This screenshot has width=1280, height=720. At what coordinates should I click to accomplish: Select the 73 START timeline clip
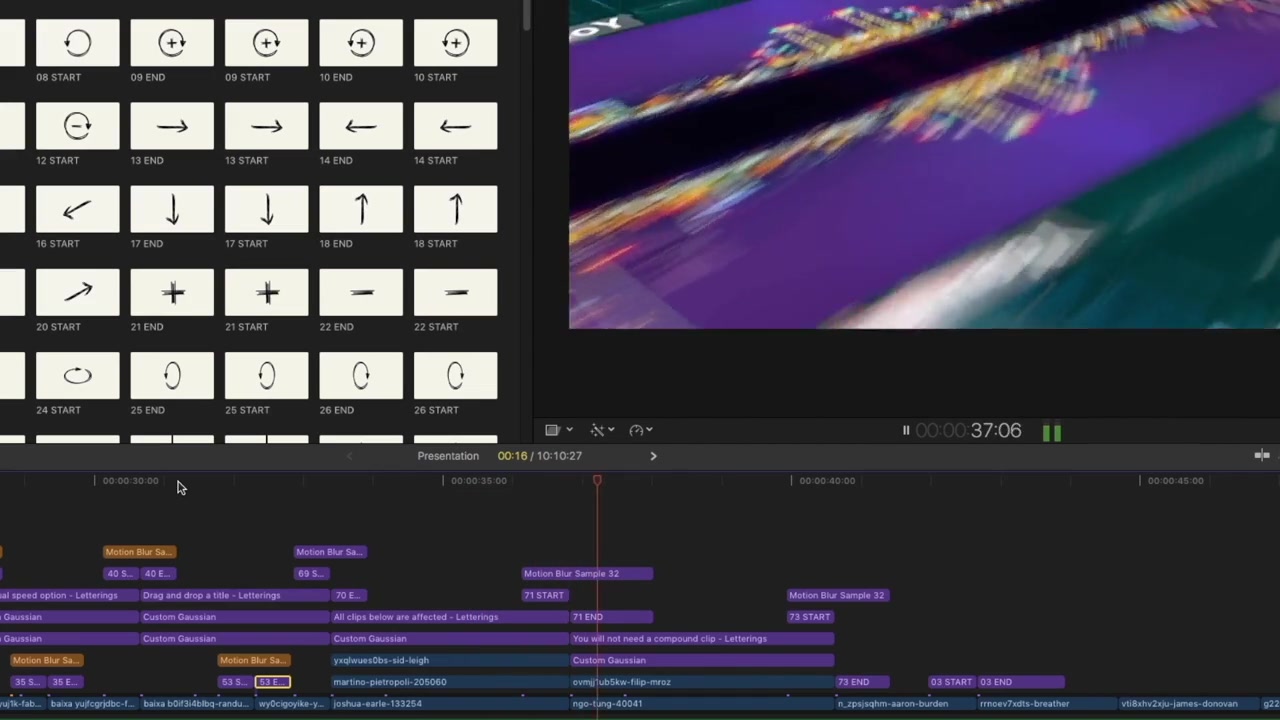[811, 617]
